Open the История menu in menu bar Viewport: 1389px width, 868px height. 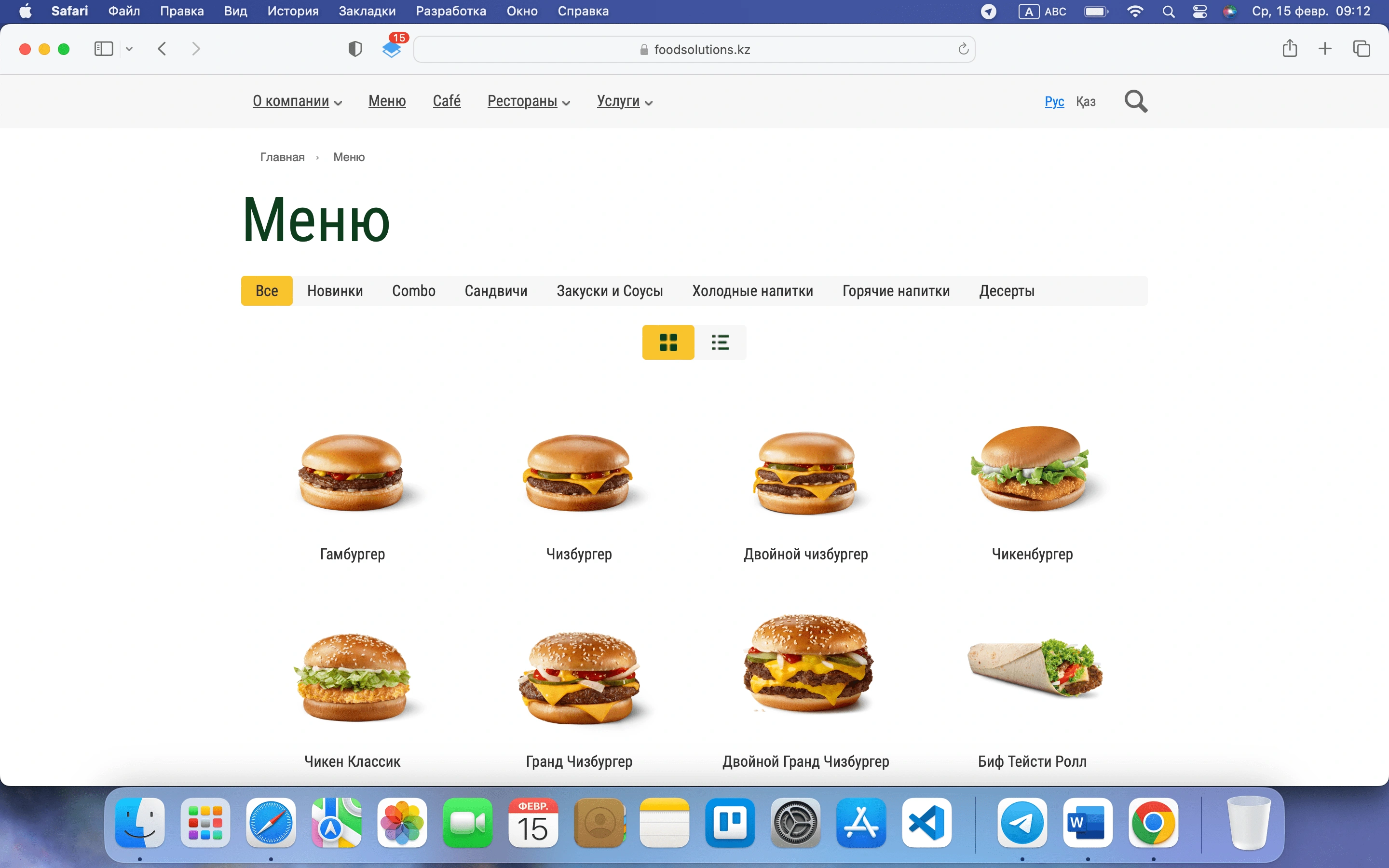(x=293, y=12)
